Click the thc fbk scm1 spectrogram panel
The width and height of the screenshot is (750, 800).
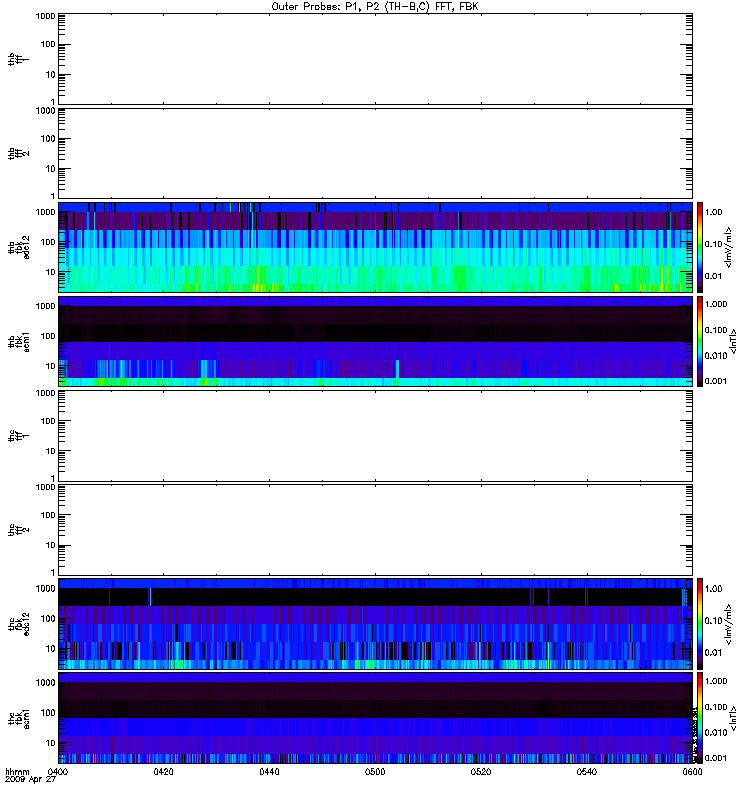coord(376,718)
